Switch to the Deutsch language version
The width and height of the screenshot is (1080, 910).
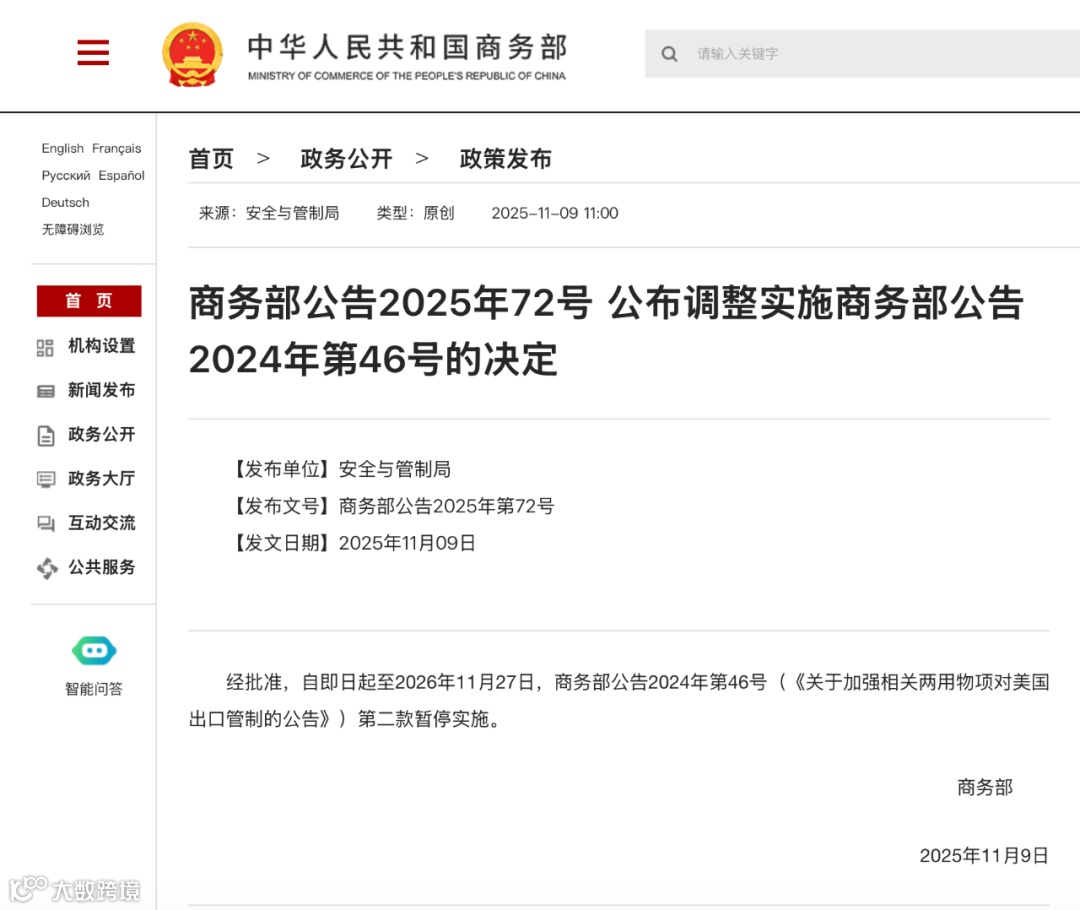click(64, 202)
